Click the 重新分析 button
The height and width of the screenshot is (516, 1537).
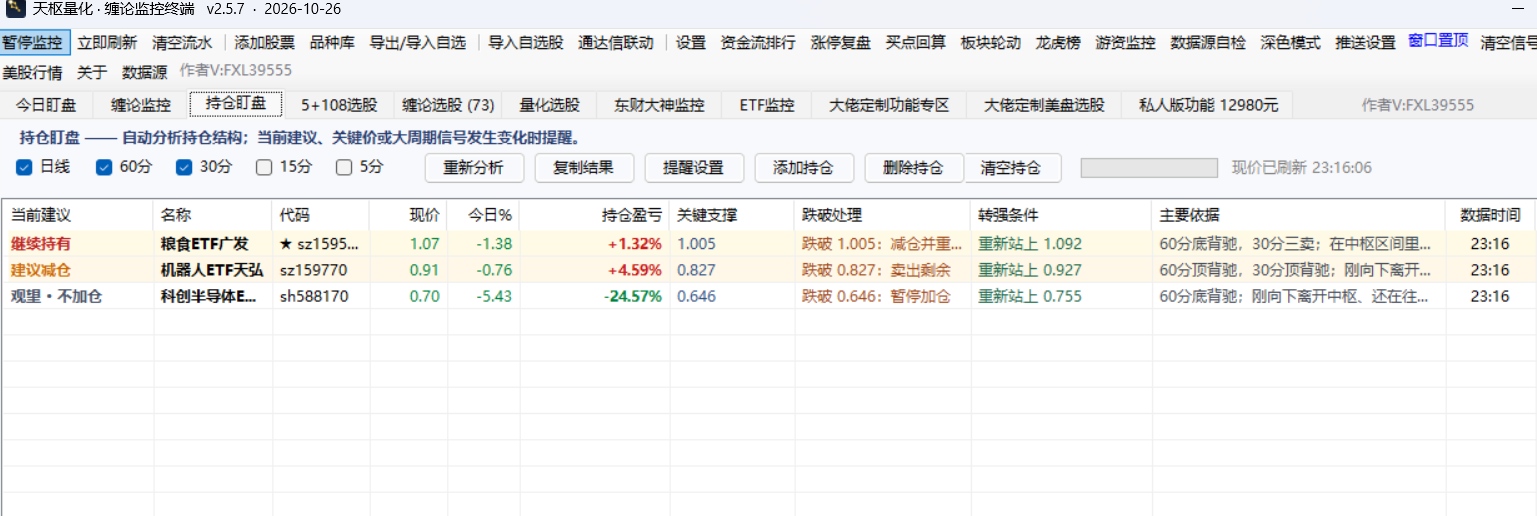click(474, 168)
